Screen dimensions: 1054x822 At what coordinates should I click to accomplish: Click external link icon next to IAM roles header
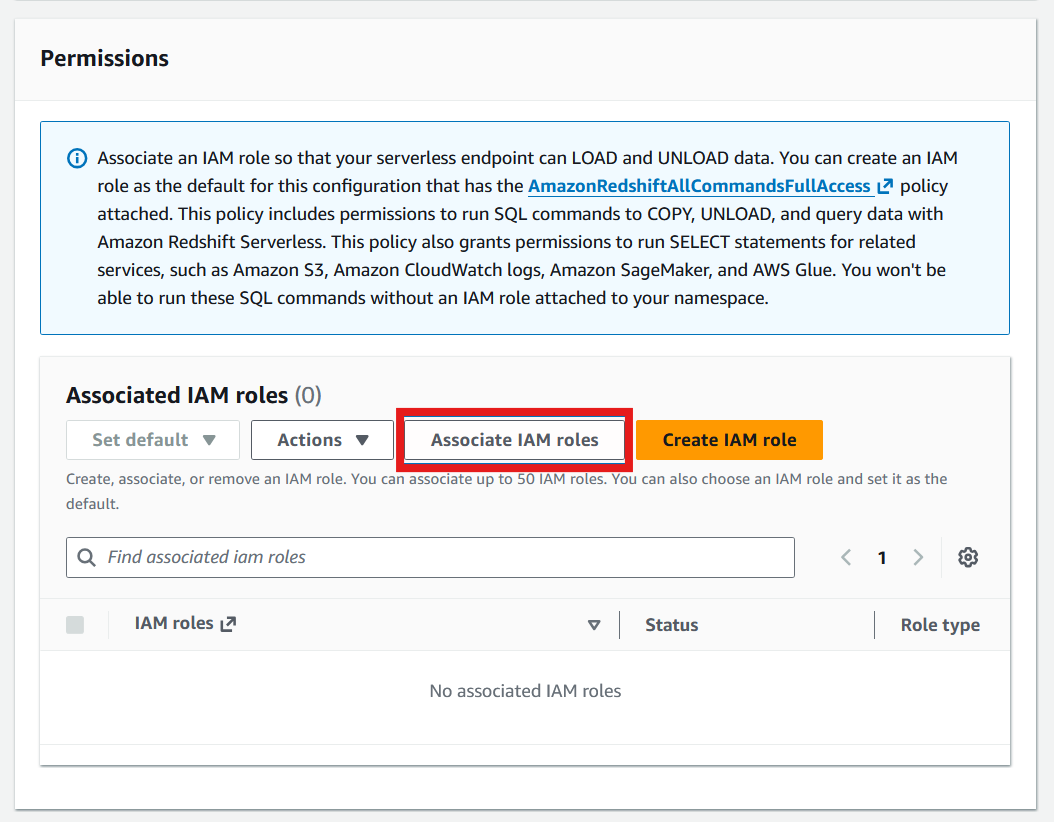(229, 624)
